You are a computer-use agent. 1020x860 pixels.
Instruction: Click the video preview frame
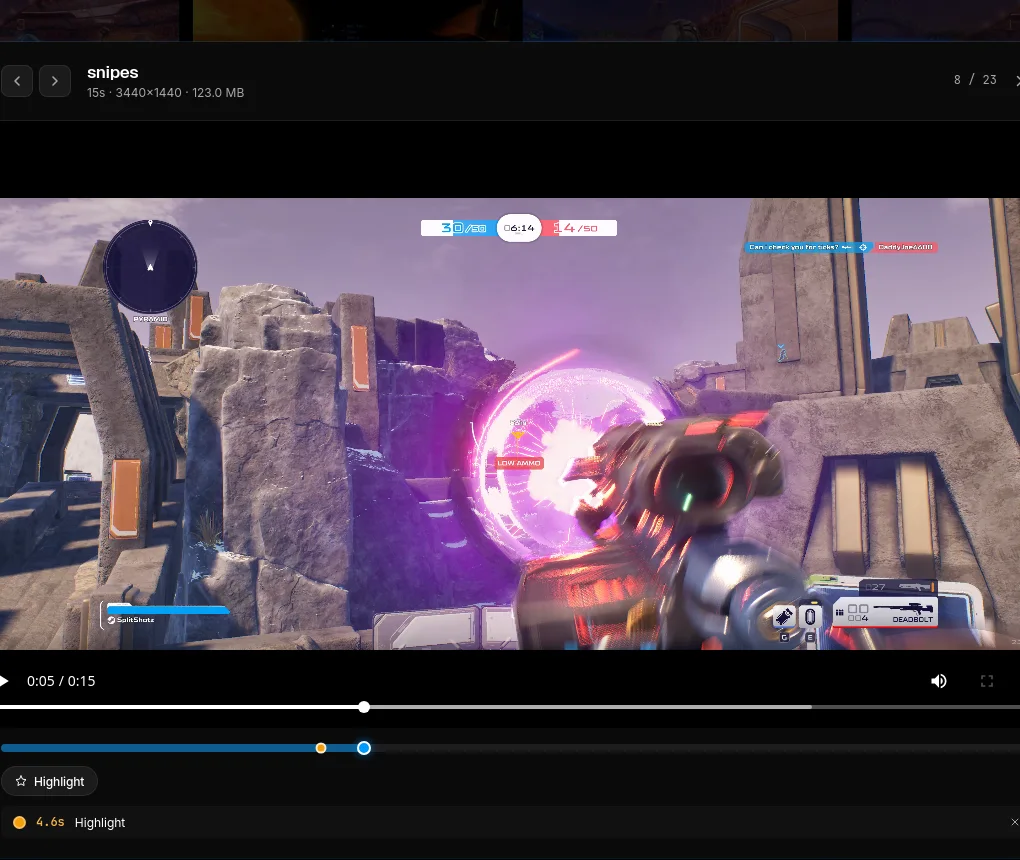point(510,423)
